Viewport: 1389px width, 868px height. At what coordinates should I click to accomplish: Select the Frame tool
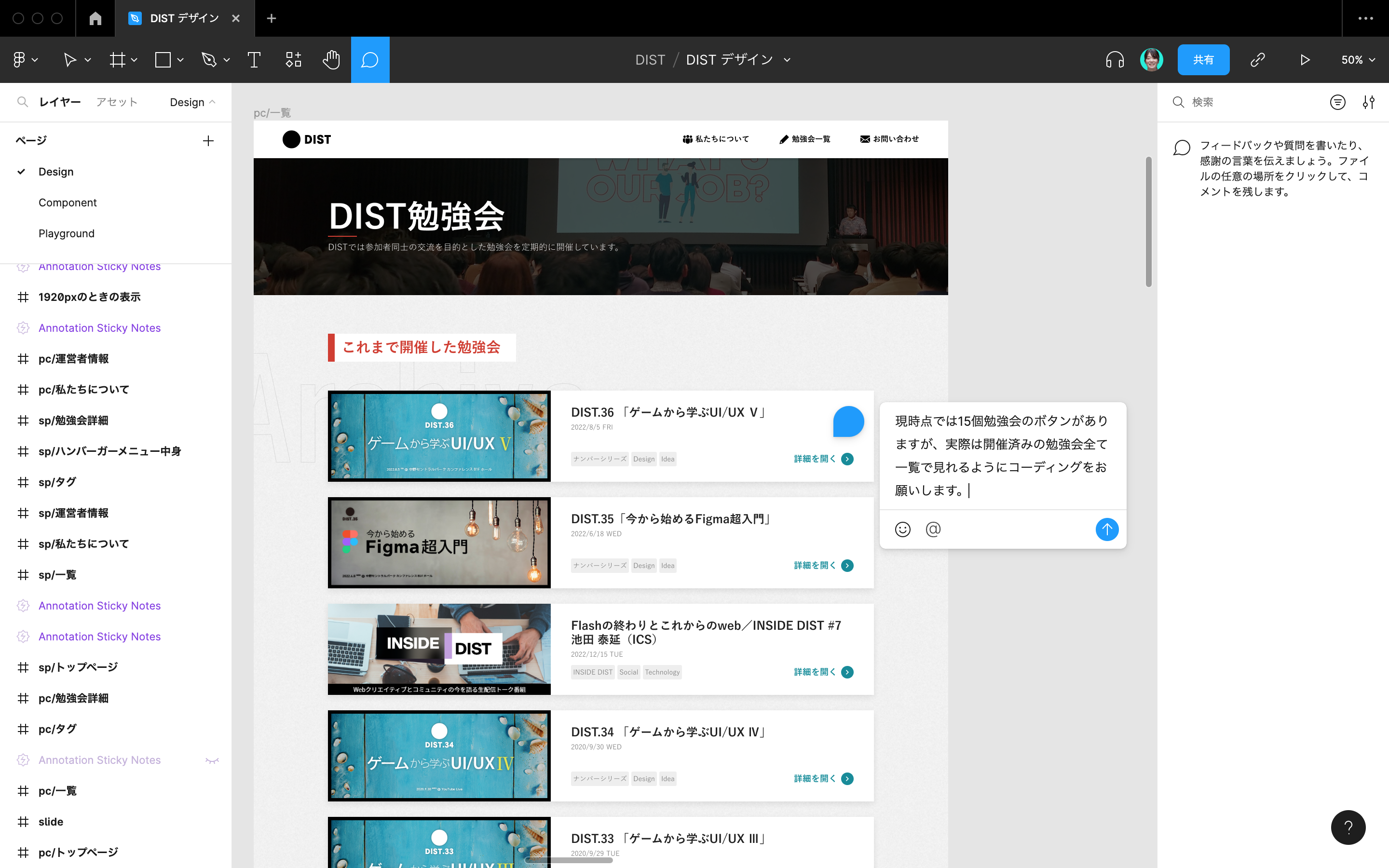click(118, 59)
